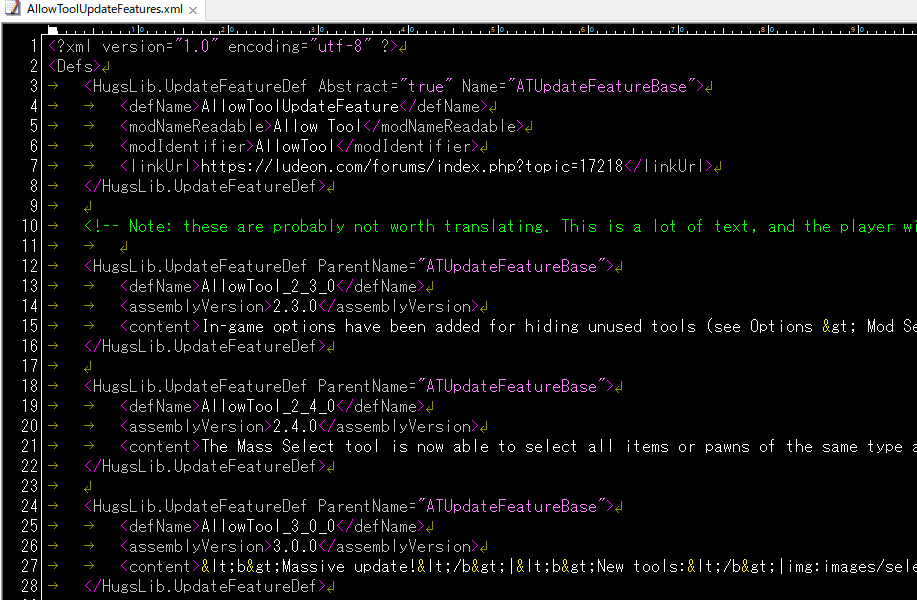Click line number 21 in the gutter
The image size is (917, 600).
(30, 446)
